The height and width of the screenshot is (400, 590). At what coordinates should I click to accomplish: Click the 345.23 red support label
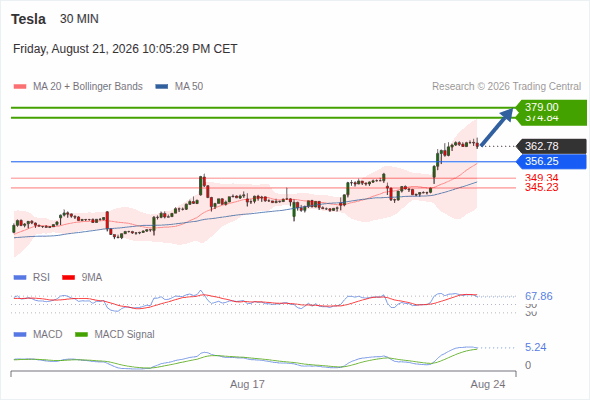pos(541,187)
